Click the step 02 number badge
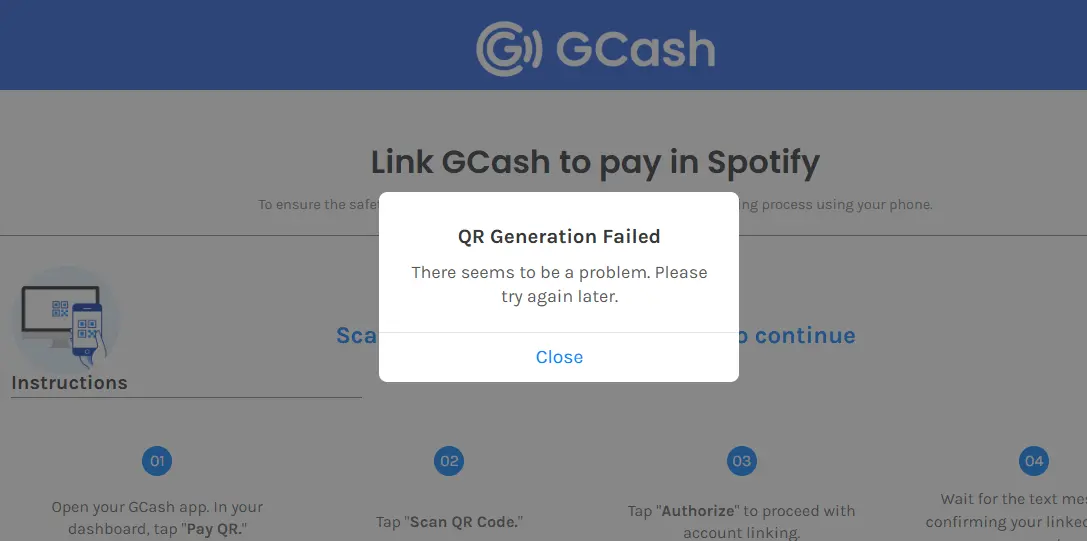 pyautogui.click(x=449, y=461)
